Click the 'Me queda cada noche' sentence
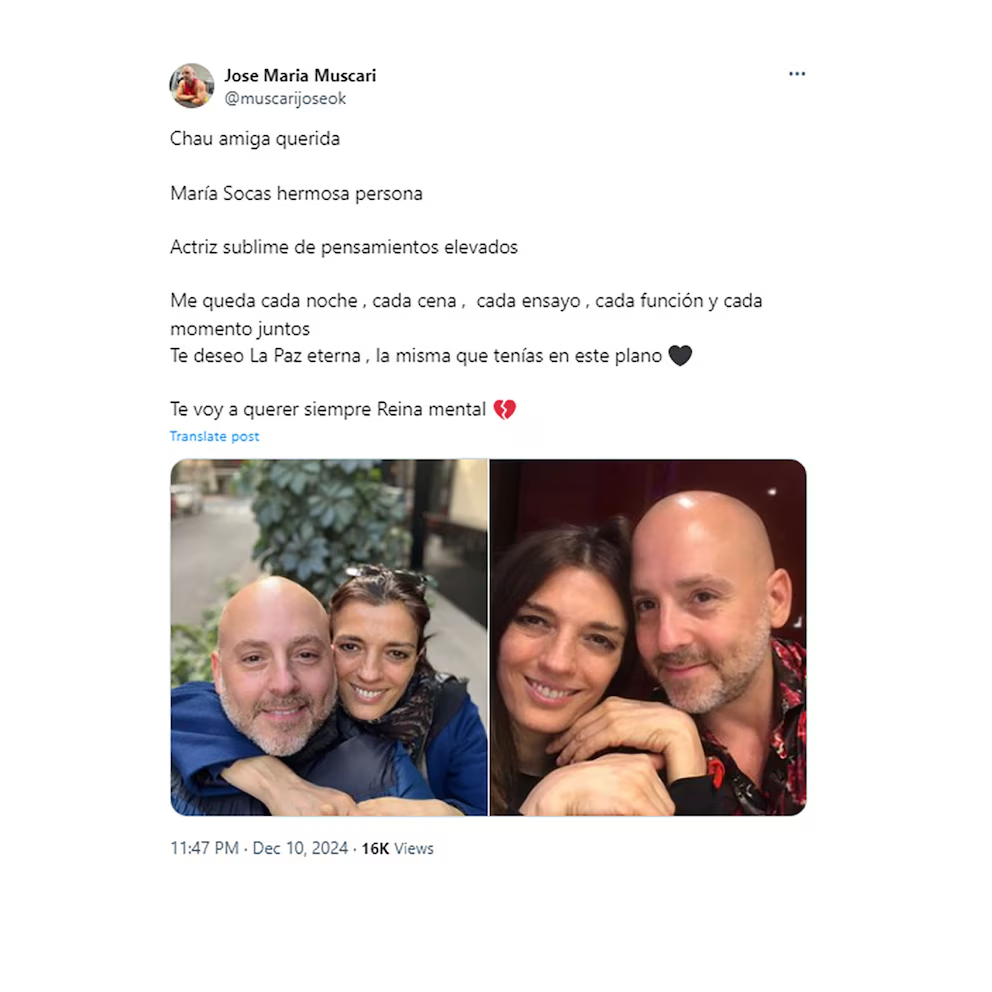 (466, 301)
